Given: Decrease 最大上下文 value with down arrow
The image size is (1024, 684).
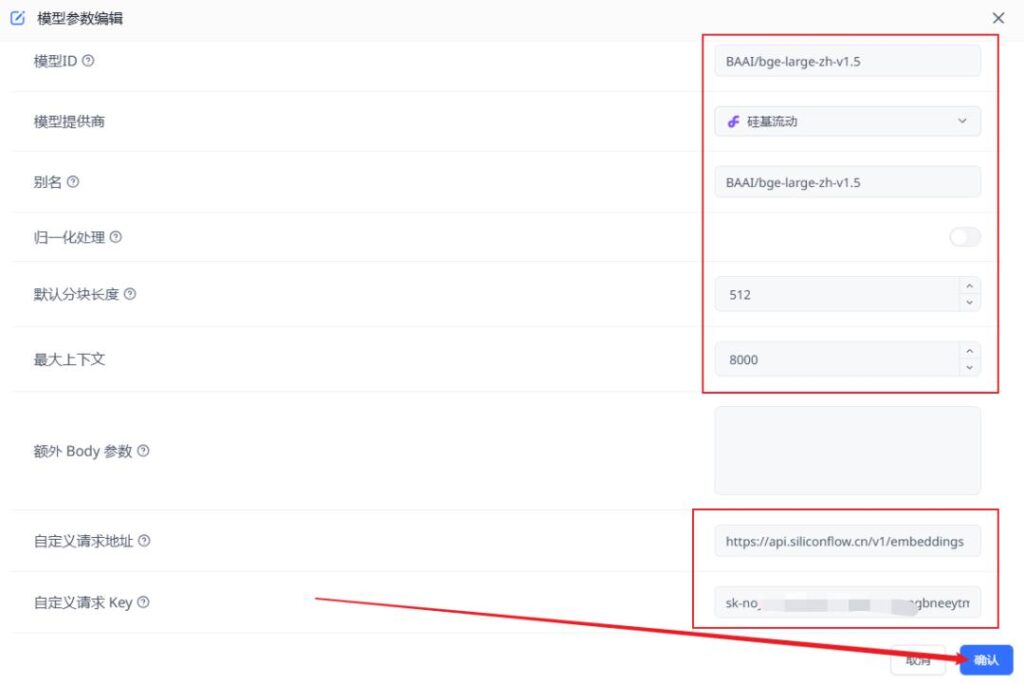Looking at the screenshot, I should click(x=968, y=368).
